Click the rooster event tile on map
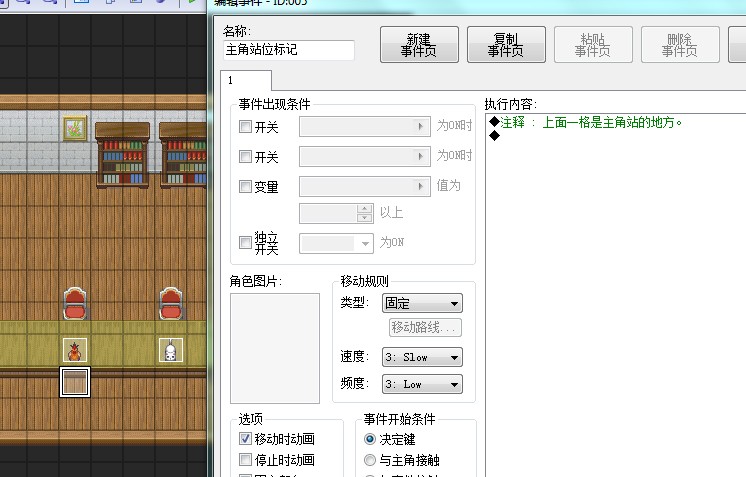This screenshot has width=746, height=477. coord(75,350)
